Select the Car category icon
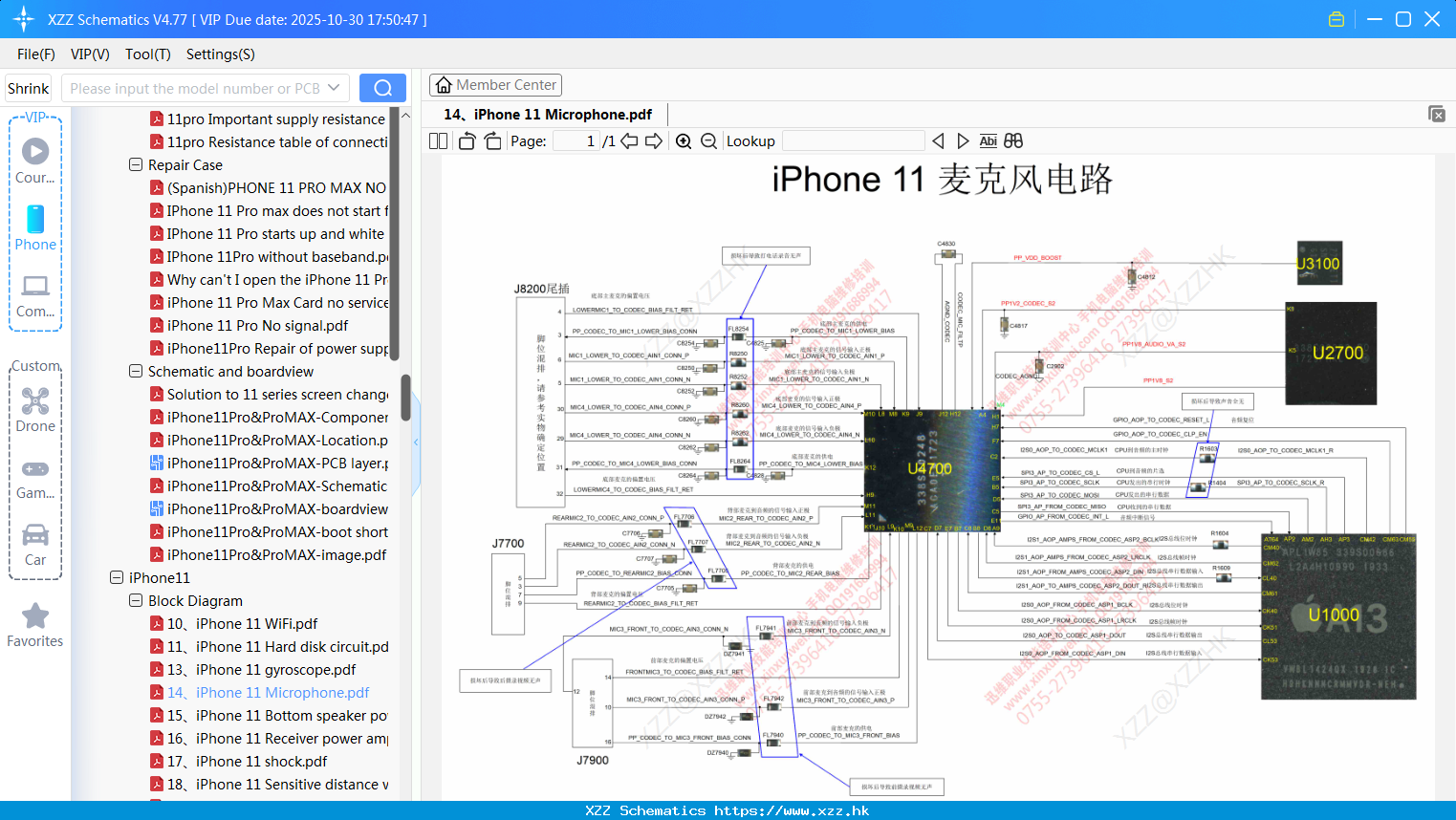The height and width of the screenshot is (820, 1456). [35, 544]
